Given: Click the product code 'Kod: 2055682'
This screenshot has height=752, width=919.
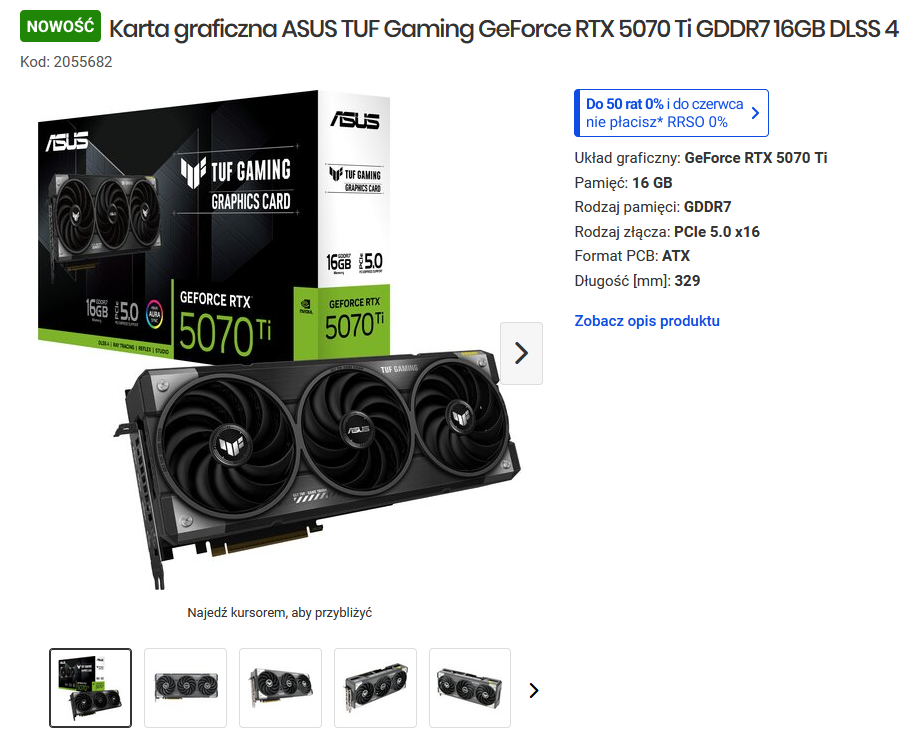Looking at the screenshot, I should (66, 62).
